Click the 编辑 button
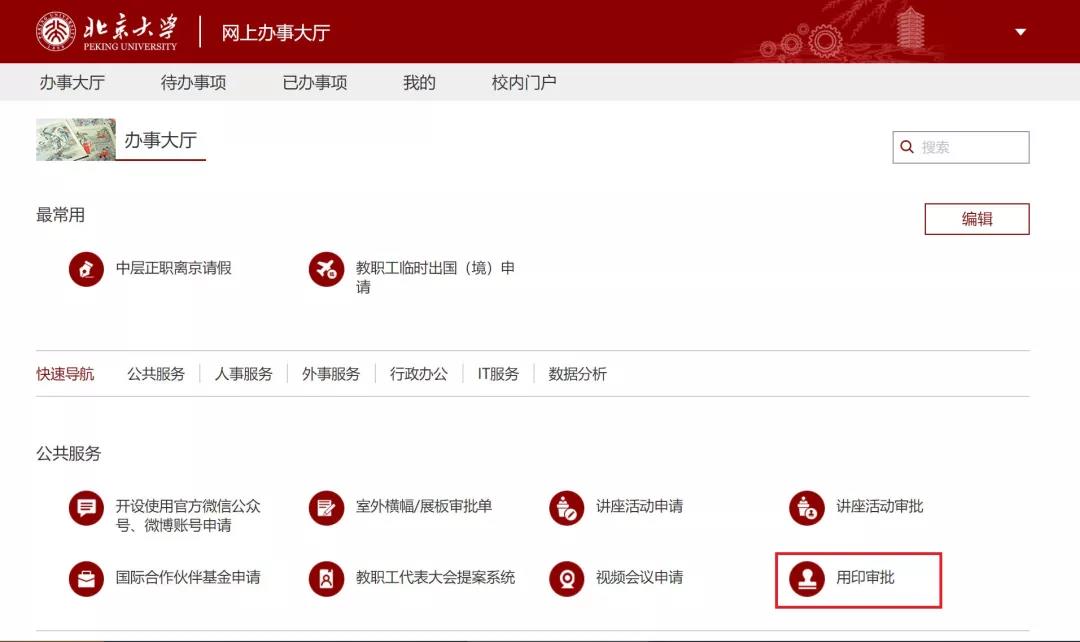The image size is (1080, 642). pos(976,219)
